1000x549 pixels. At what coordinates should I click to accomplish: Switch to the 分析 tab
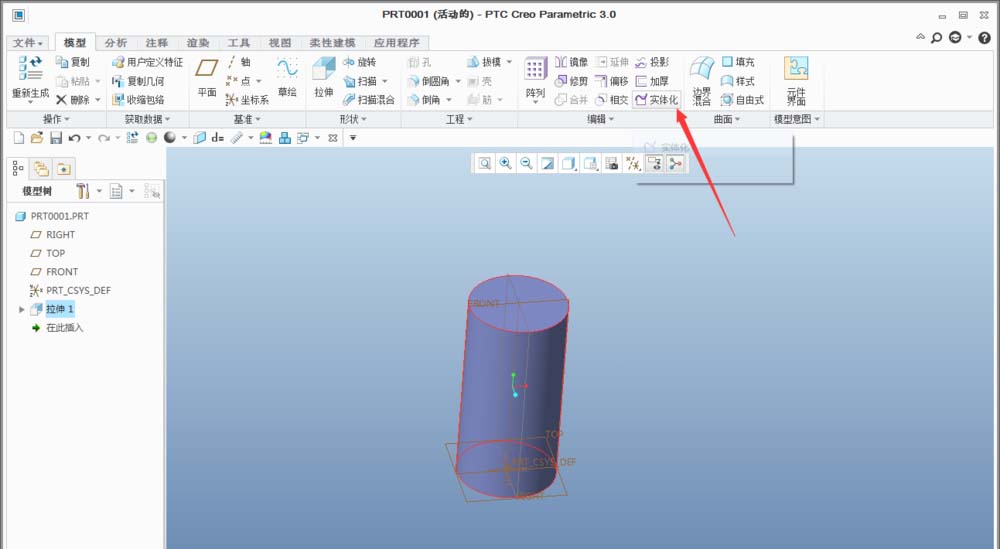click(115, 43)
